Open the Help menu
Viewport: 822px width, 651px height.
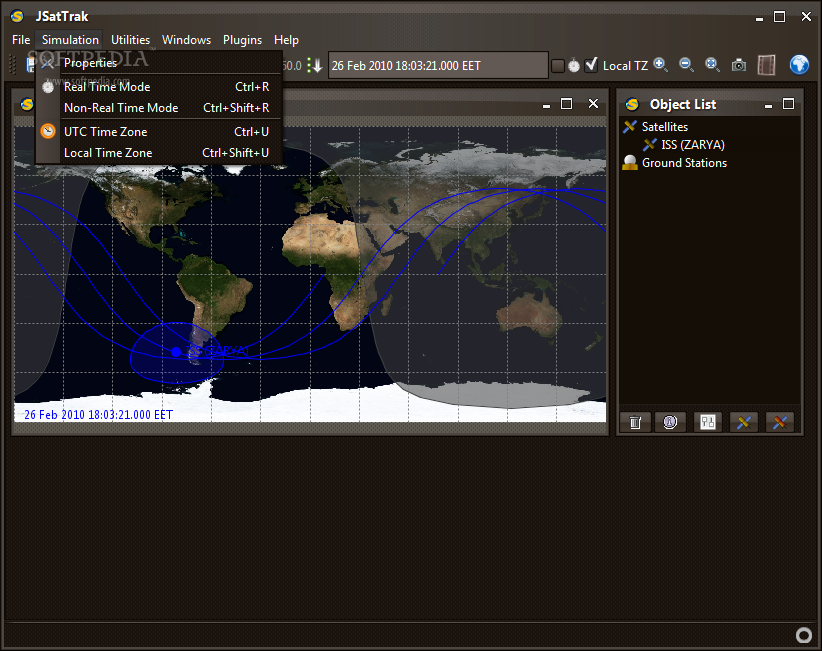[x=286, y=40]
